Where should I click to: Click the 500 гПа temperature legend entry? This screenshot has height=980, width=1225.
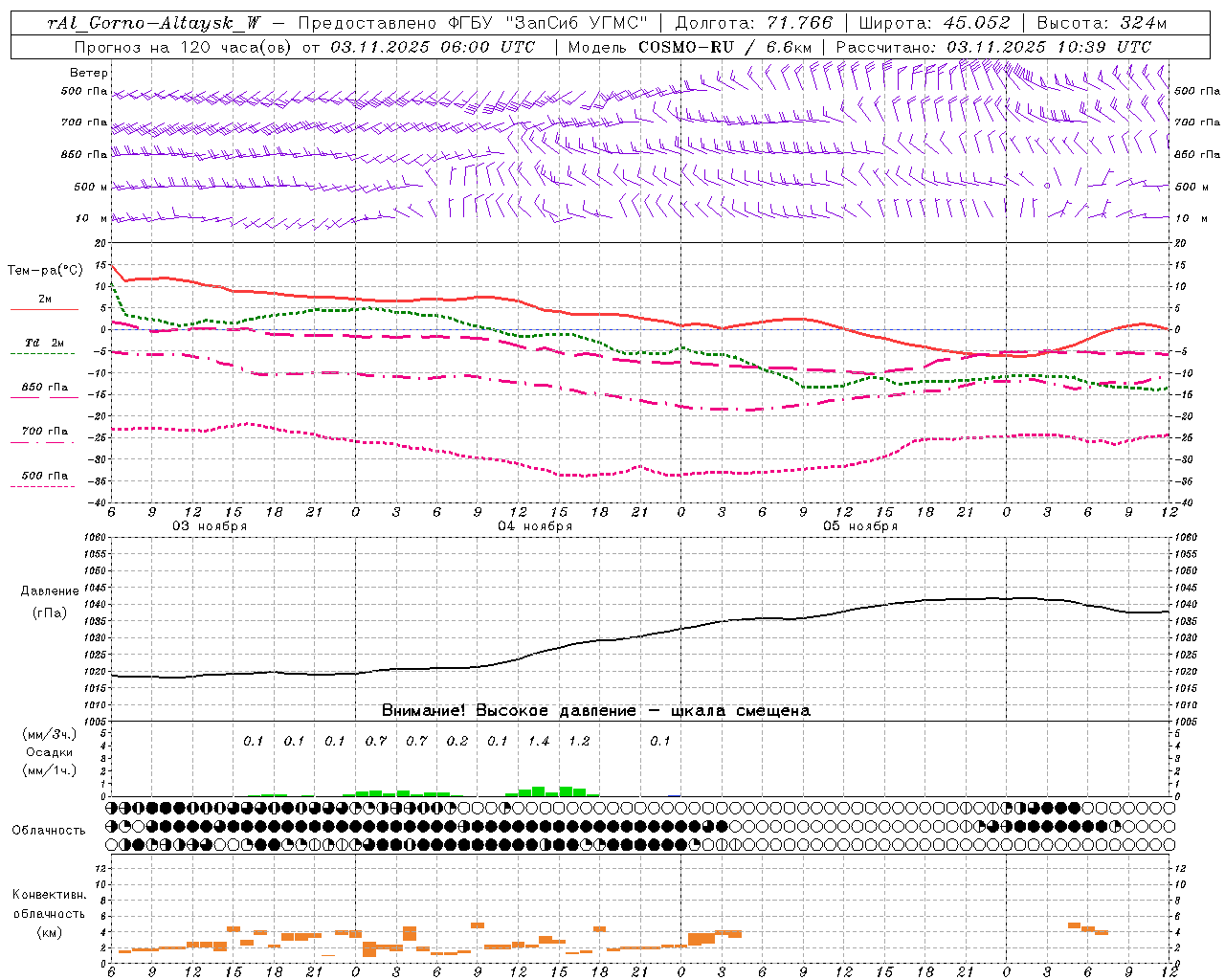point(44,476)
